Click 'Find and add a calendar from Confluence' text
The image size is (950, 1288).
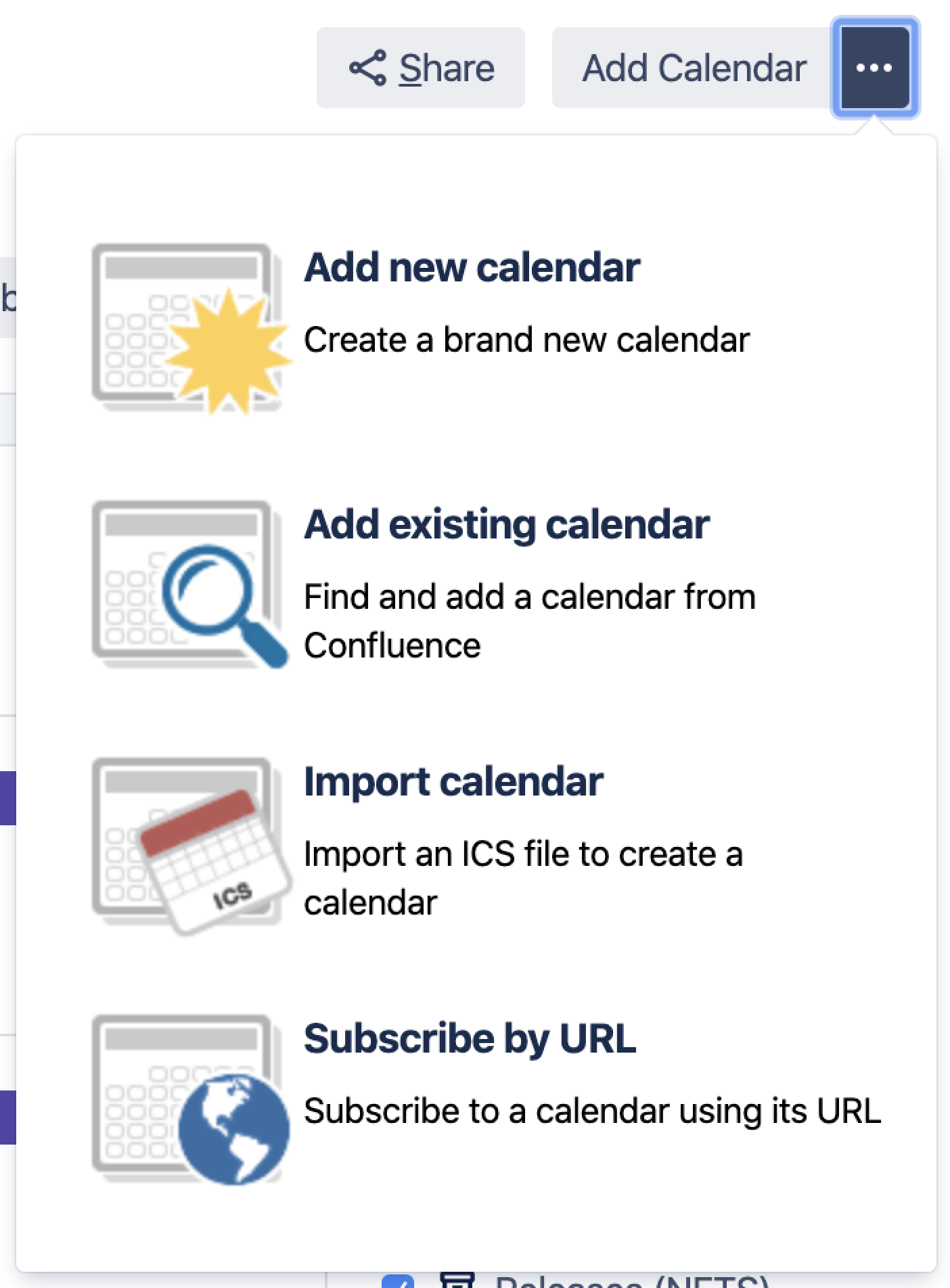tap(529, 620)
